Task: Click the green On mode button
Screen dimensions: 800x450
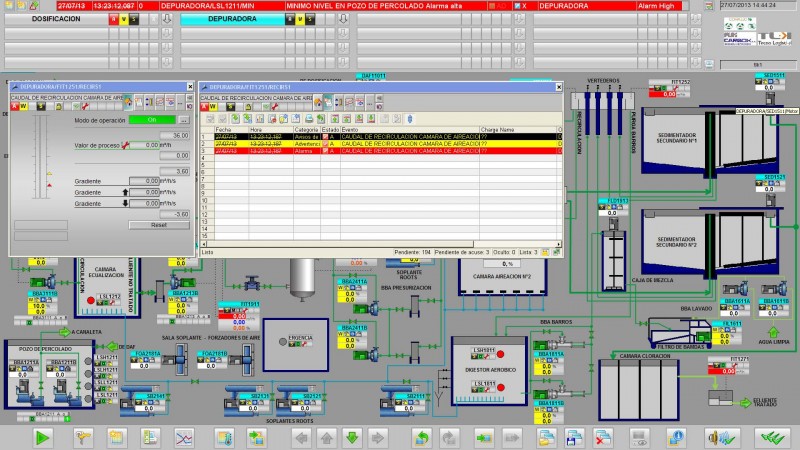Action: (152, 120)
